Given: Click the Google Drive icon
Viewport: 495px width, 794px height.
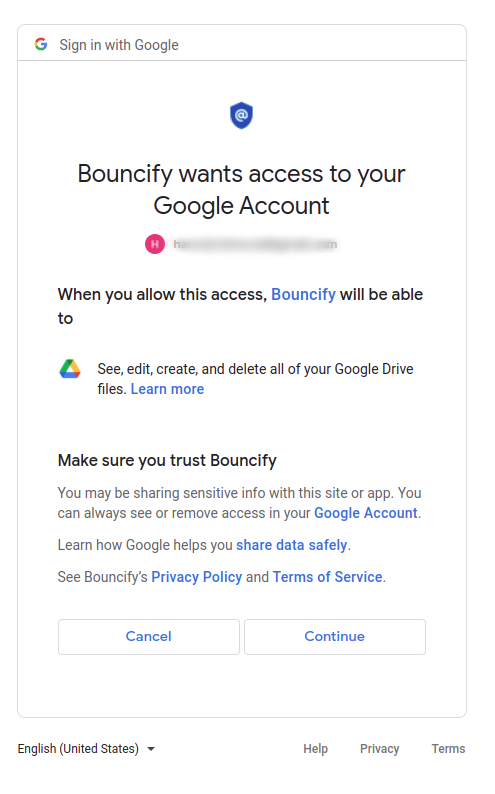Looking at the screenshot, I should pyautogui.click(x=70, y=369).
